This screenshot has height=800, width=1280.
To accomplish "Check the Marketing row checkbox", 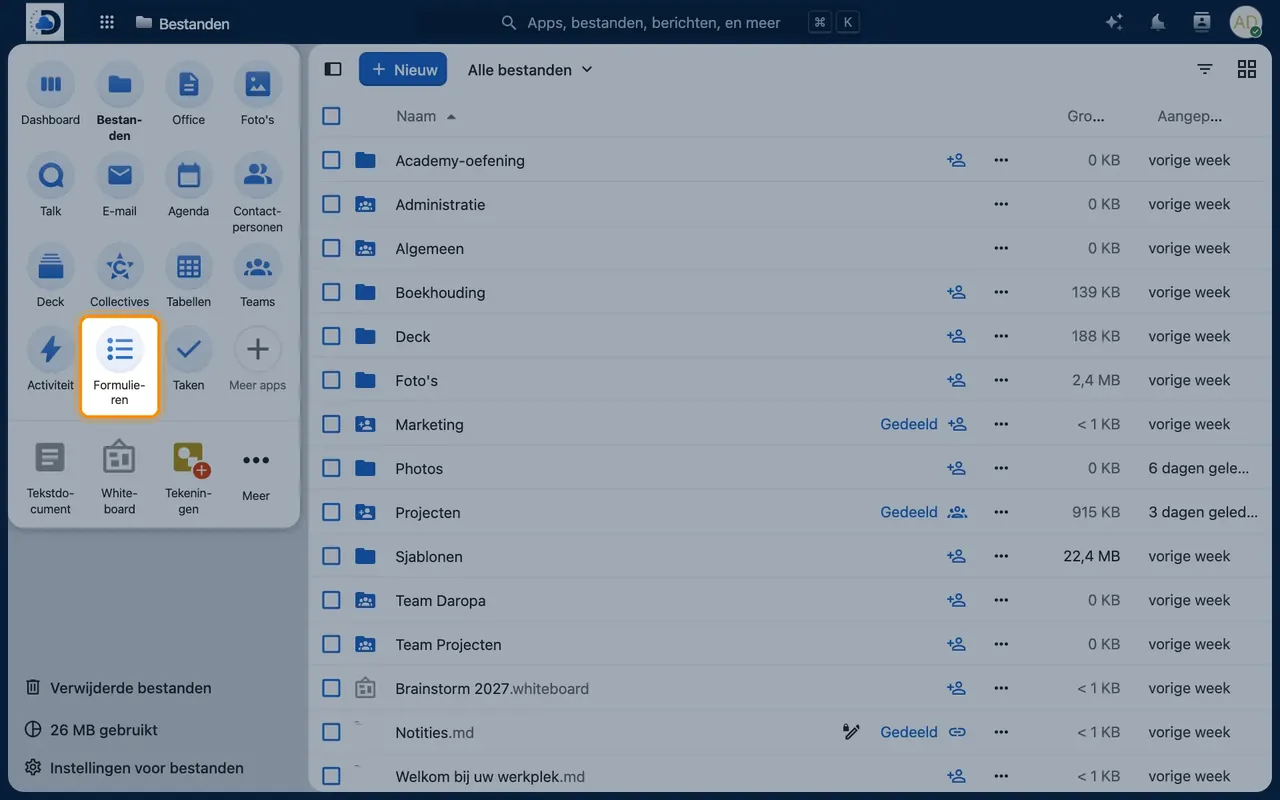I will click(331, 424).
